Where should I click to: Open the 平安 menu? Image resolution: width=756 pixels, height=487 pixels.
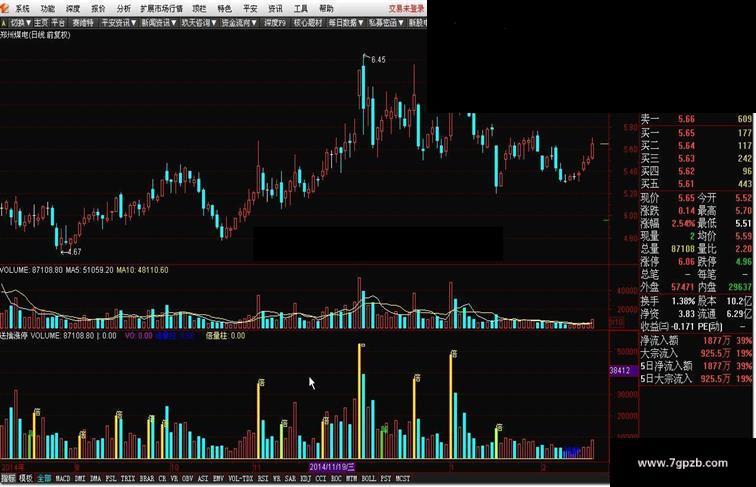250,9
